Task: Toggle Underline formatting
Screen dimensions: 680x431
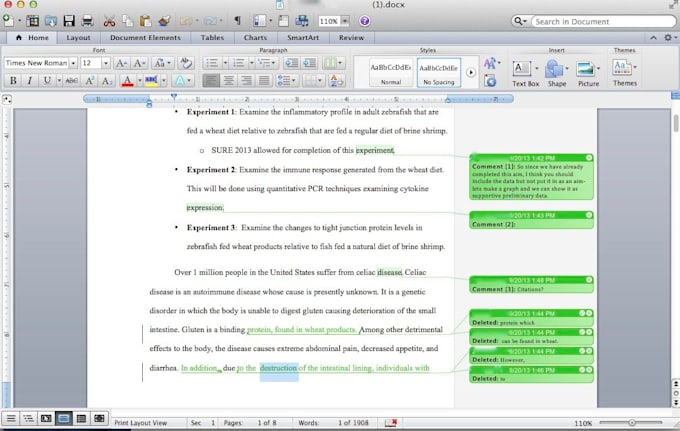Action: tap(47, 81)
